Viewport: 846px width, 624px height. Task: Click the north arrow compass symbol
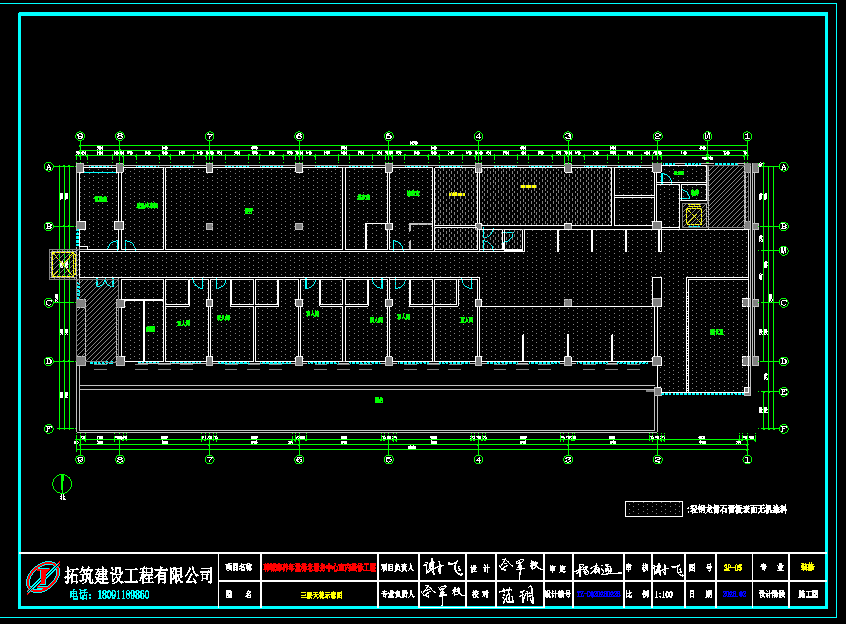(x=62, y=484)
